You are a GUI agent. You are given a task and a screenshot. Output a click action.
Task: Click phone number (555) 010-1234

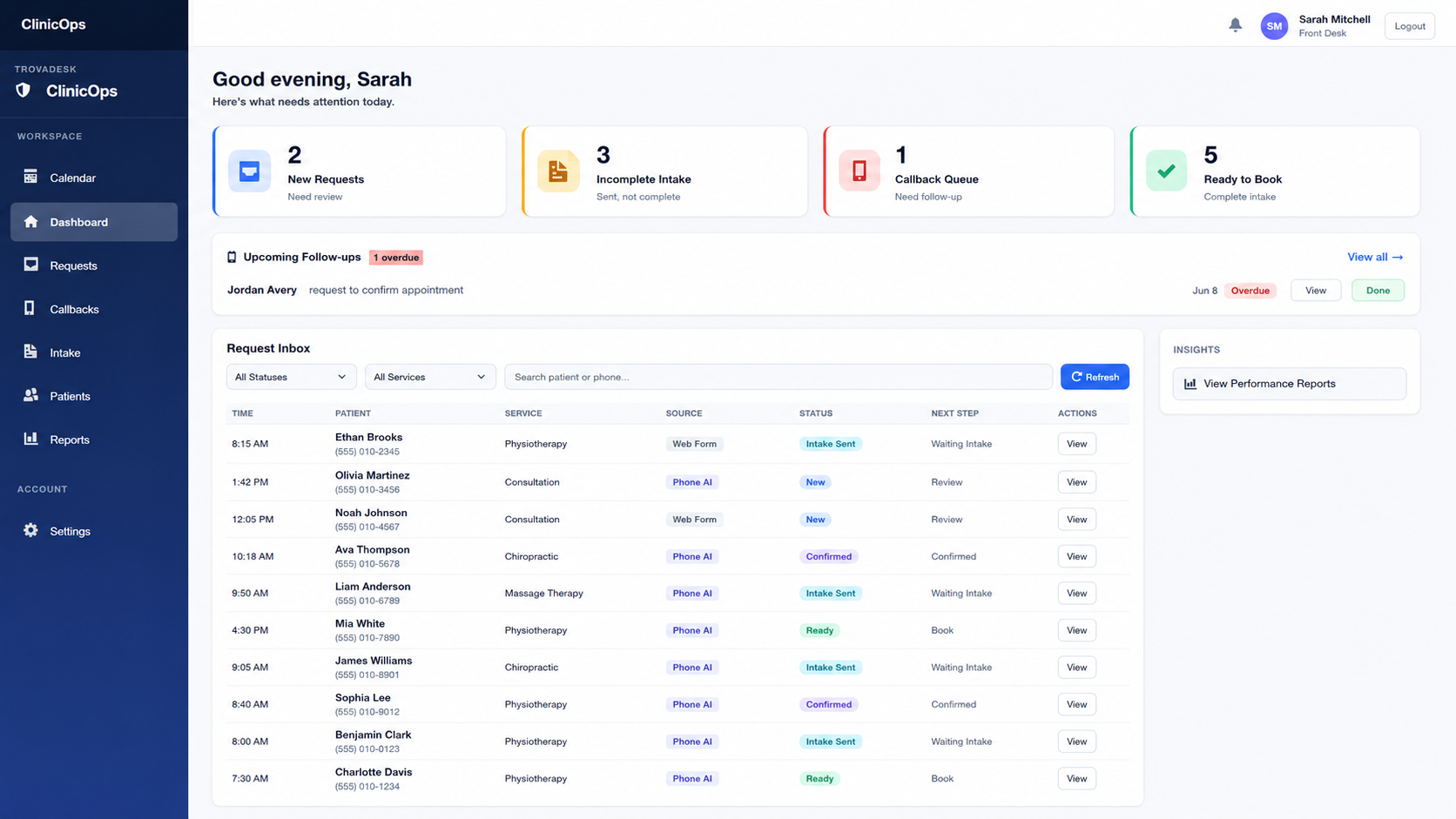[367, 786]
